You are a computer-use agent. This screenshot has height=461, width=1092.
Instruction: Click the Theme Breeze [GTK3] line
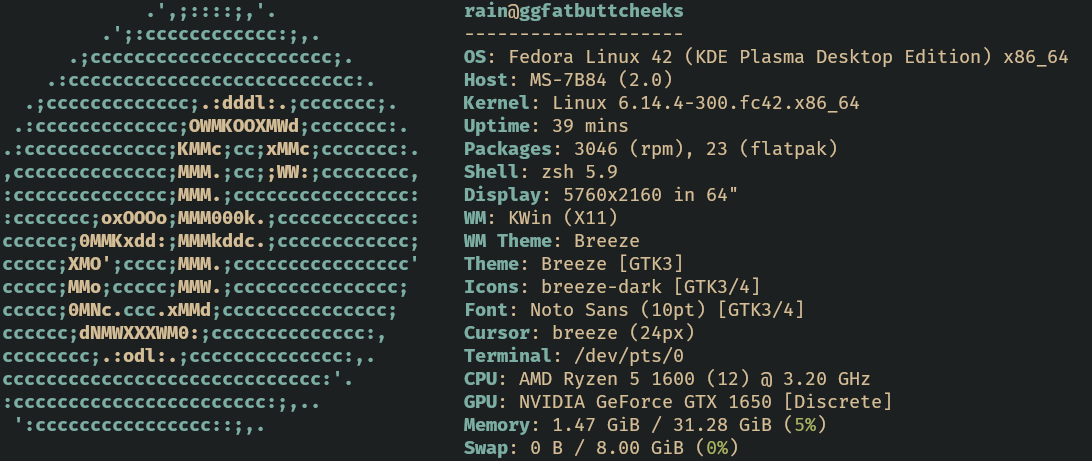click(574, 264)
